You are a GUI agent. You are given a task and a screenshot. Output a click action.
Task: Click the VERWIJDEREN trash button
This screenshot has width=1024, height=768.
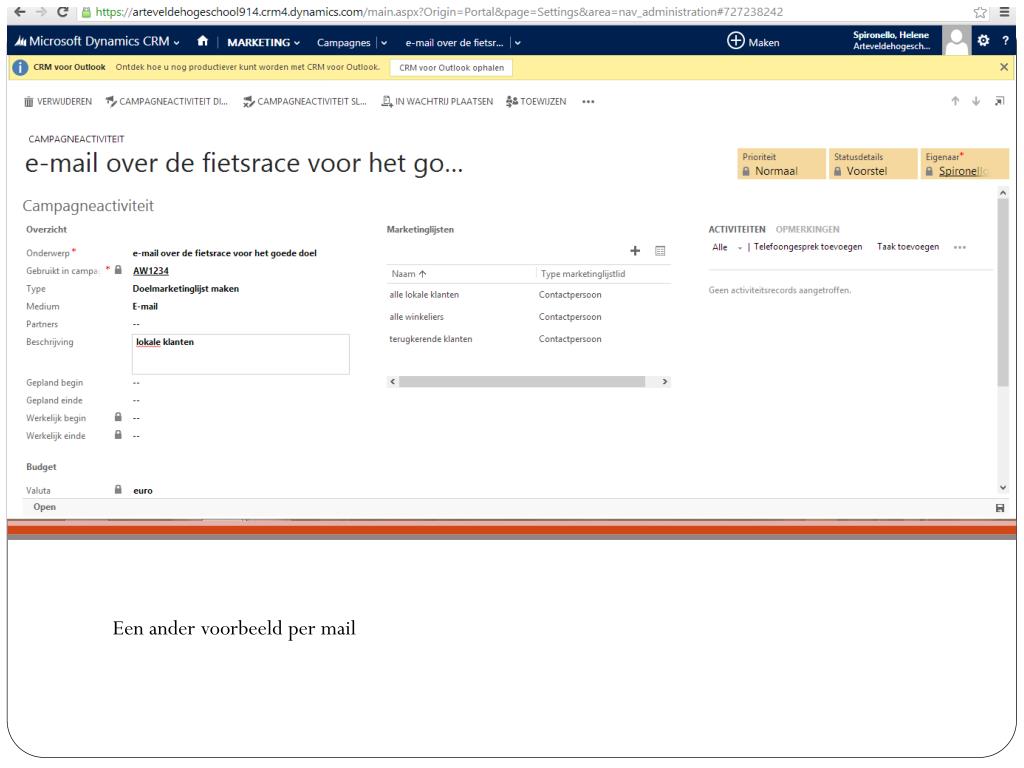tap(58, 102)
